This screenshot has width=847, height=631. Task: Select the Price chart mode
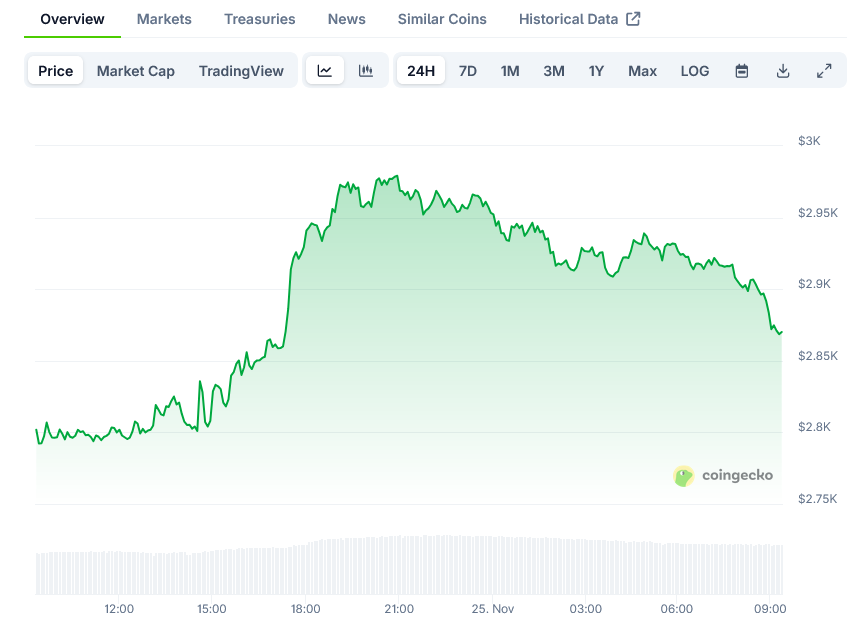click(56, 71)
